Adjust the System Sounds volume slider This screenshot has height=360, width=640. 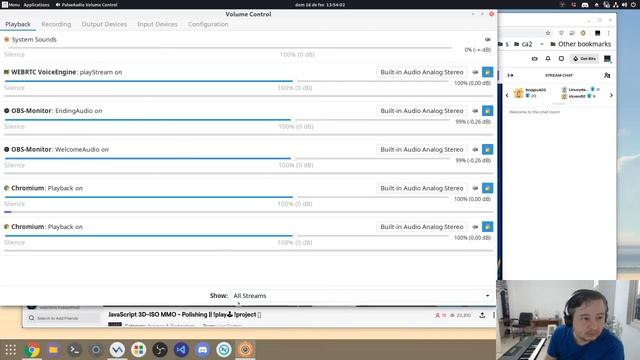click(x=228, y=48)
